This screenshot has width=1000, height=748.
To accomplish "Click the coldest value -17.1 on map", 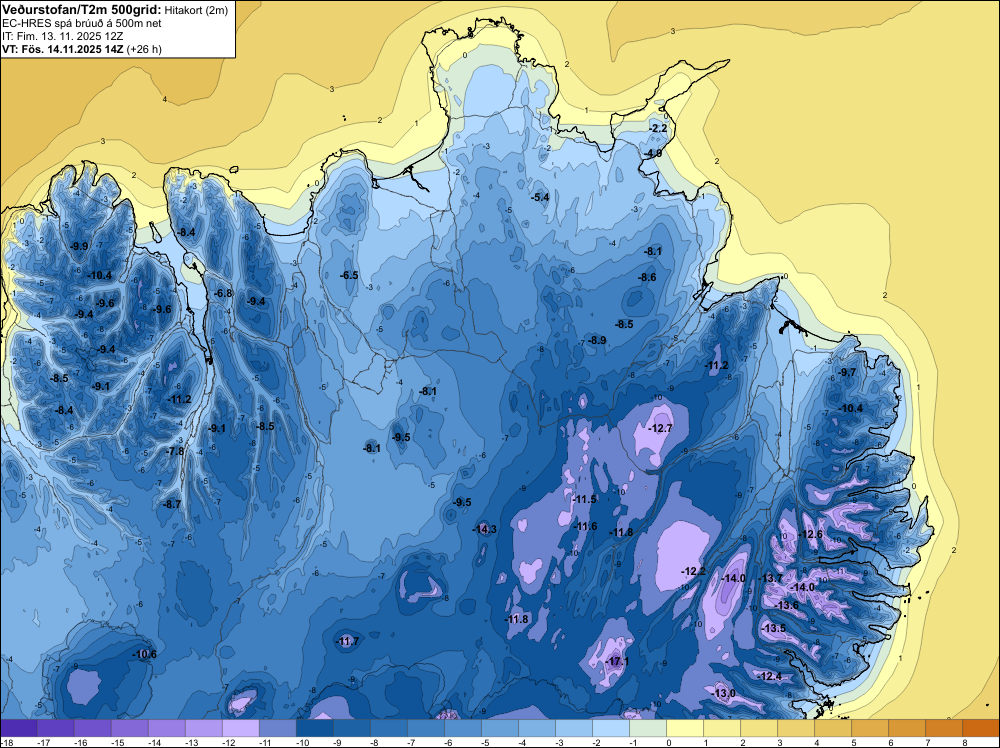I will coord(617,662).
